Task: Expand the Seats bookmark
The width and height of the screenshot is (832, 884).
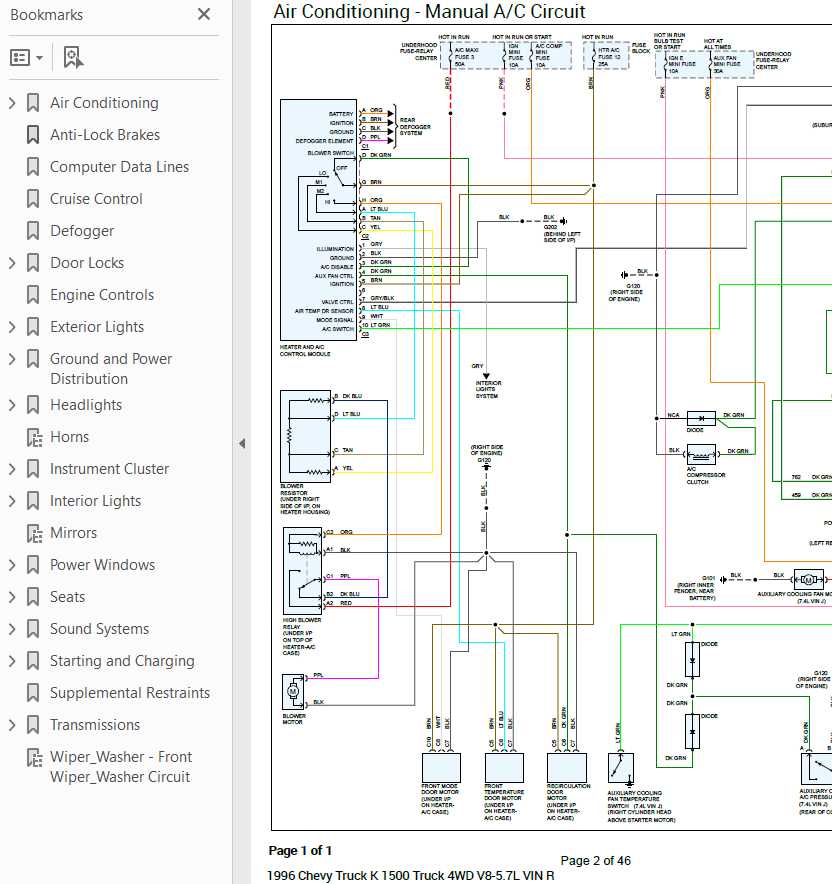Action: pos(12,596)
